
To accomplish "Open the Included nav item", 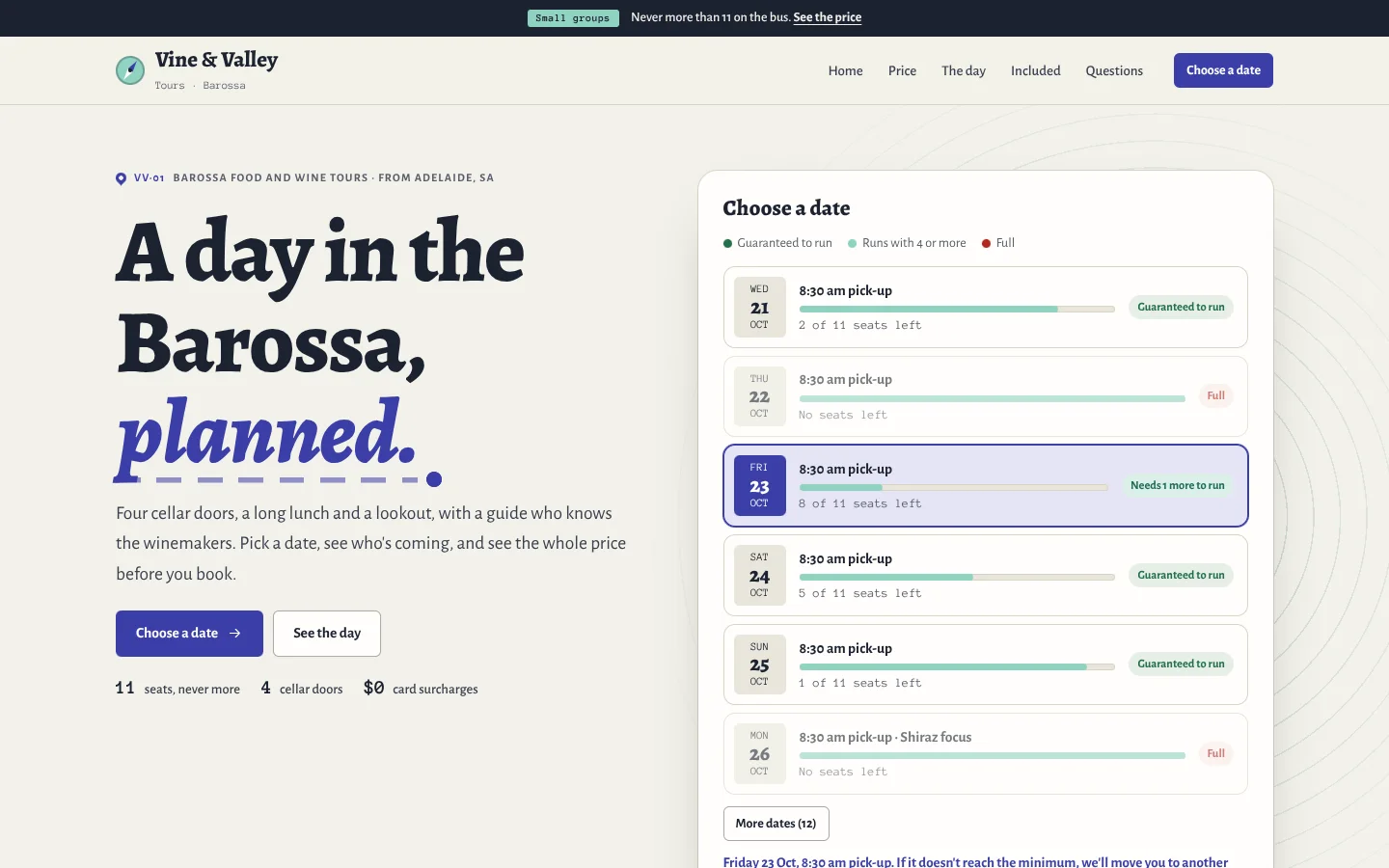I will pyautogui.click(x=1036, y=70).
